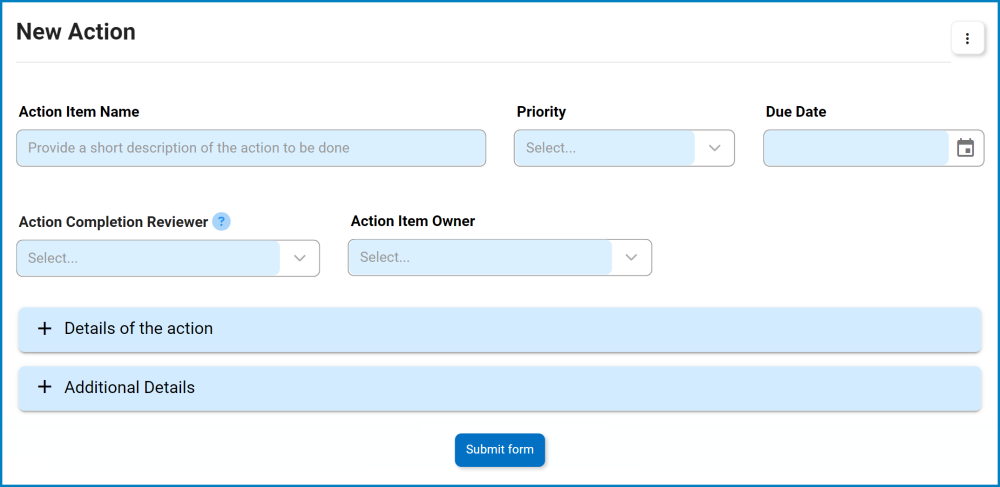
Task: Click the help icon beside Action Completion Reviewer
Action: point(222,222)
